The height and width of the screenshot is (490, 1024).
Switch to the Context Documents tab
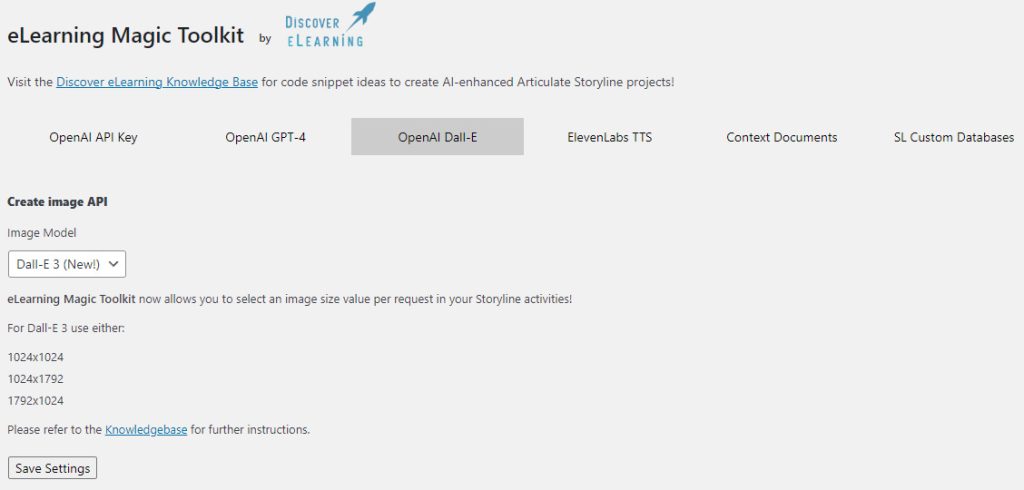pos(781,137)
